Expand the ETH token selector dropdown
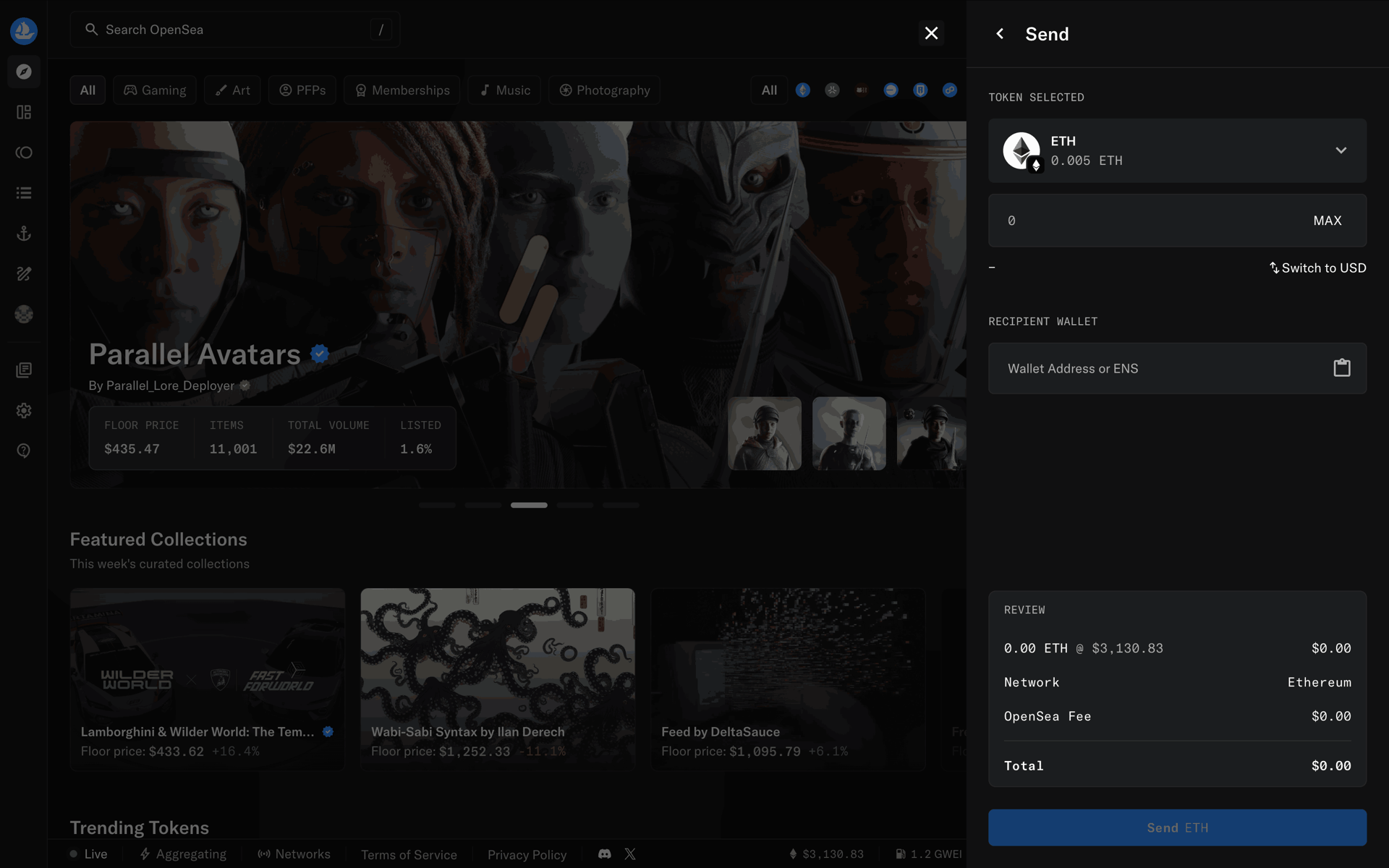The width and height of the screenshot is (1389, 868). click(1341, 150)
